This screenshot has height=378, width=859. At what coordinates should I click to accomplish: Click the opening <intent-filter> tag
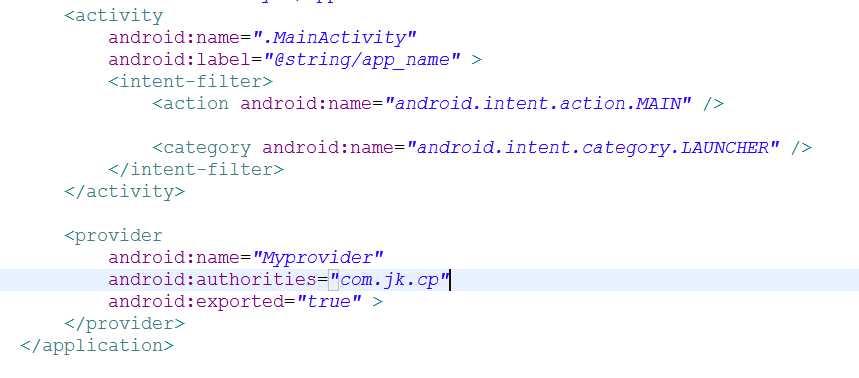[x=190, y=82]
